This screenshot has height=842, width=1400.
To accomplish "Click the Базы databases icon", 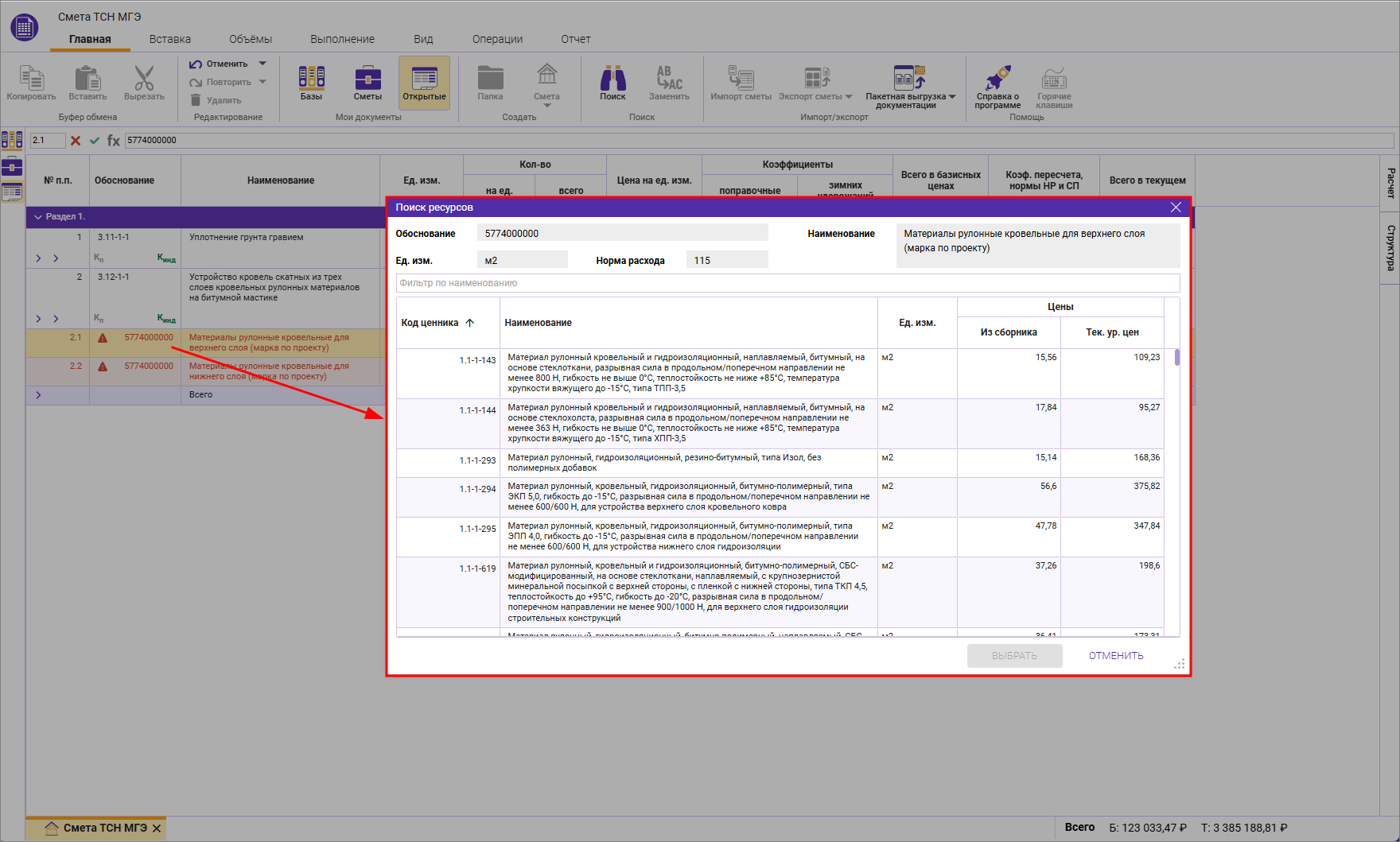I will [x=311, y=79].
